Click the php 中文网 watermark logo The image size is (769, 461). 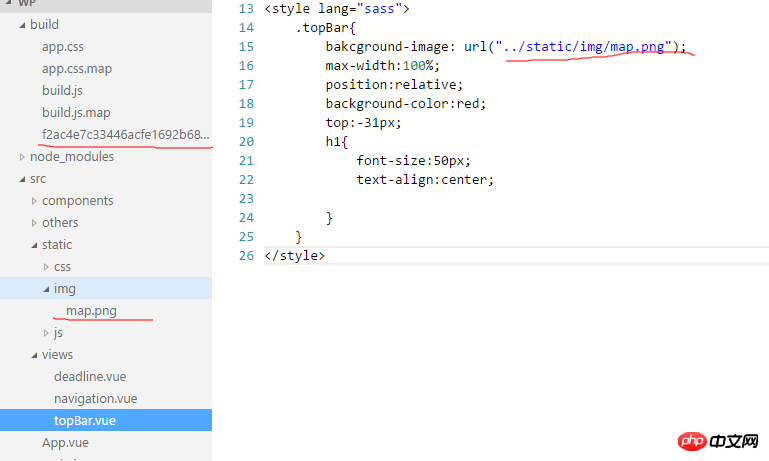click(720, 440)
